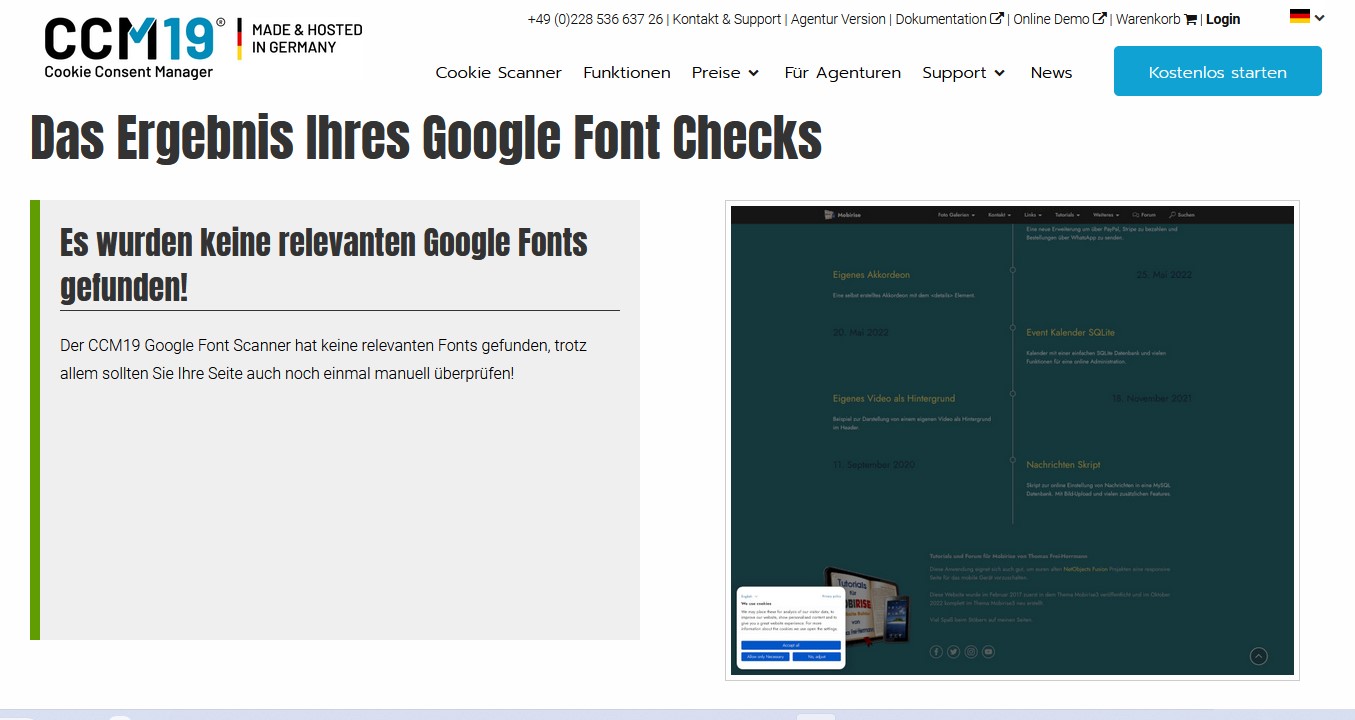
Task: Open the News page
Action: [1051, 73]
